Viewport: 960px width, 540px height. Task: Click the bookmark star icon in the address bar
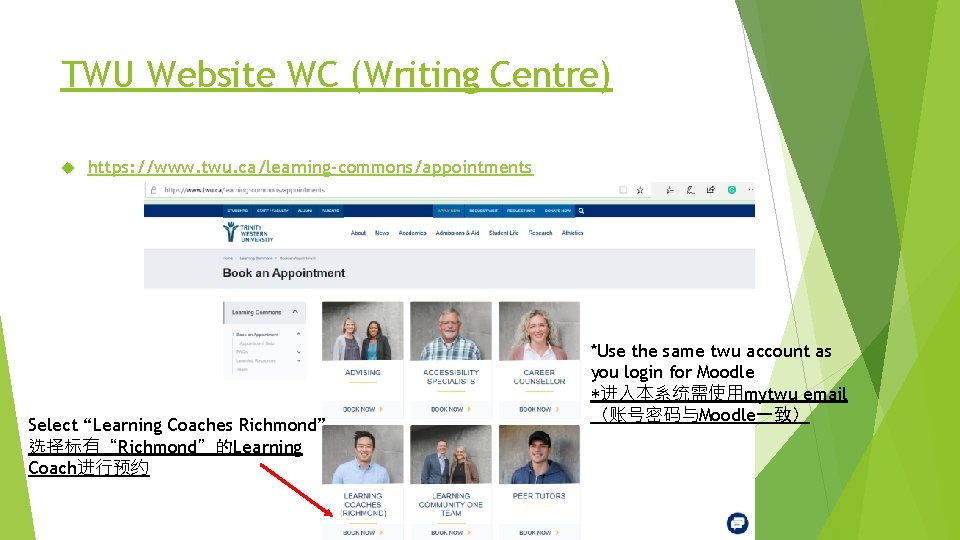pyautogui.click(x=640, y=190)
